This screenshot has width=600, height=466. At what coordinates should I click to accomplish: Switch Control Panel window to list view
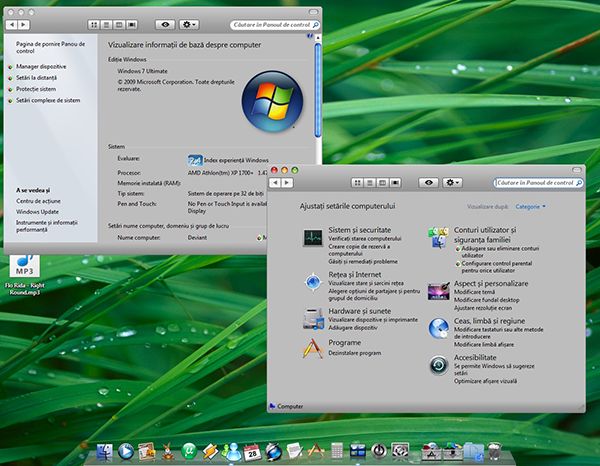pos(370,183)
